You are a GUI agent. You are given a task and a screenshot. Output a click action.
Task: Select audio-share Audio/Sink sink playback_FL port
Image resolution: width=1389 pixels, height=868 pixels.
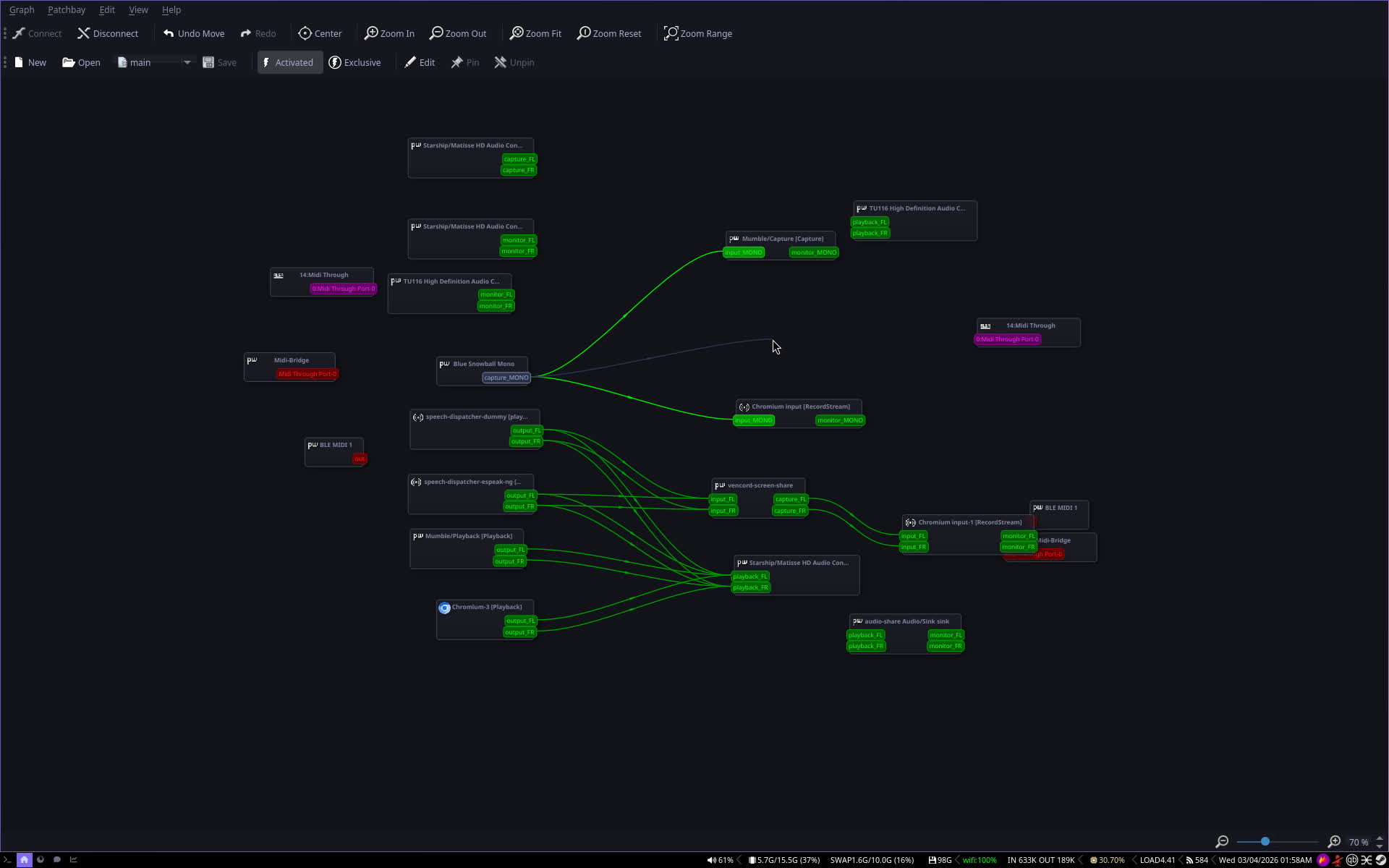[x=866, y=635]
